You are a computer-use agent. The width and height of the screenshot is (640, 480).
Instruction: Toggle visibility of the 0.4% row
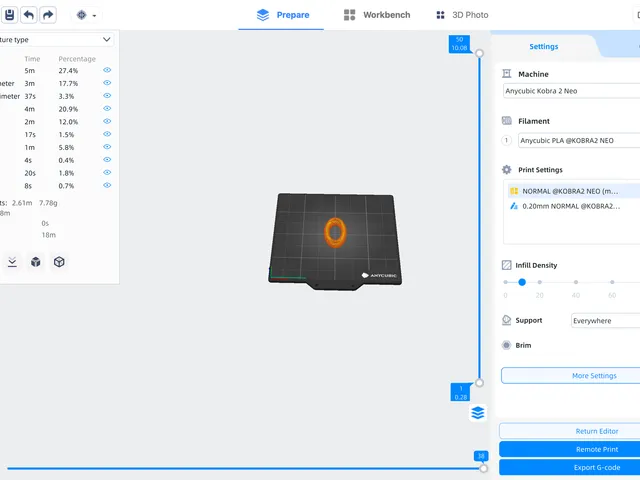(107, 160)
